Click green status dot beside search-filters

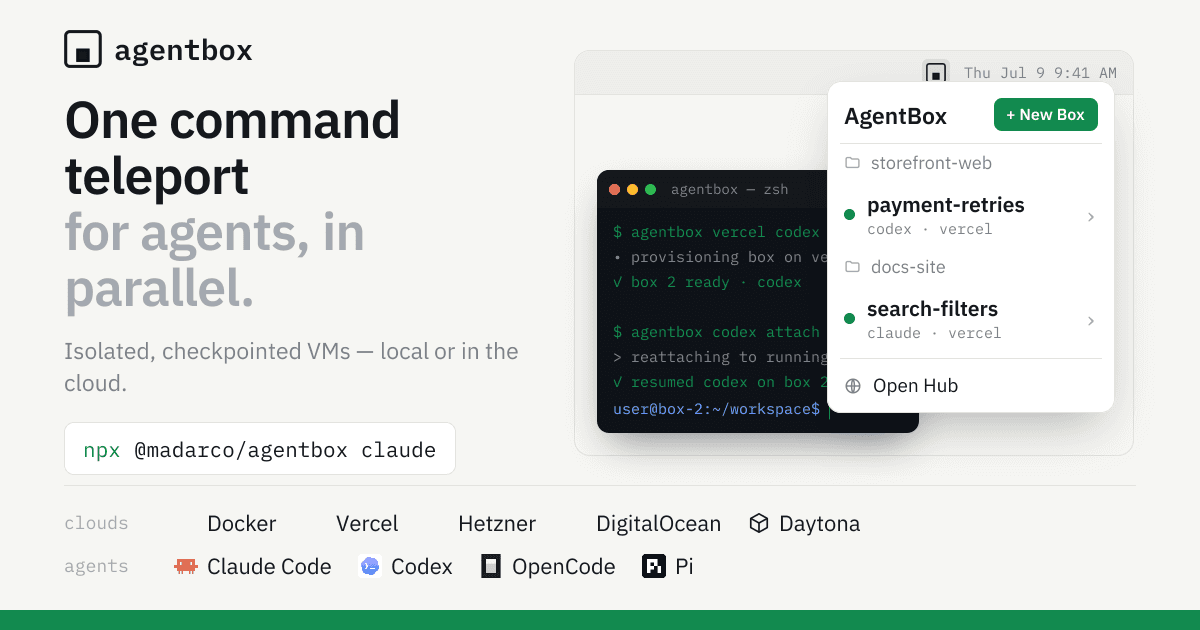coord(850,318)
